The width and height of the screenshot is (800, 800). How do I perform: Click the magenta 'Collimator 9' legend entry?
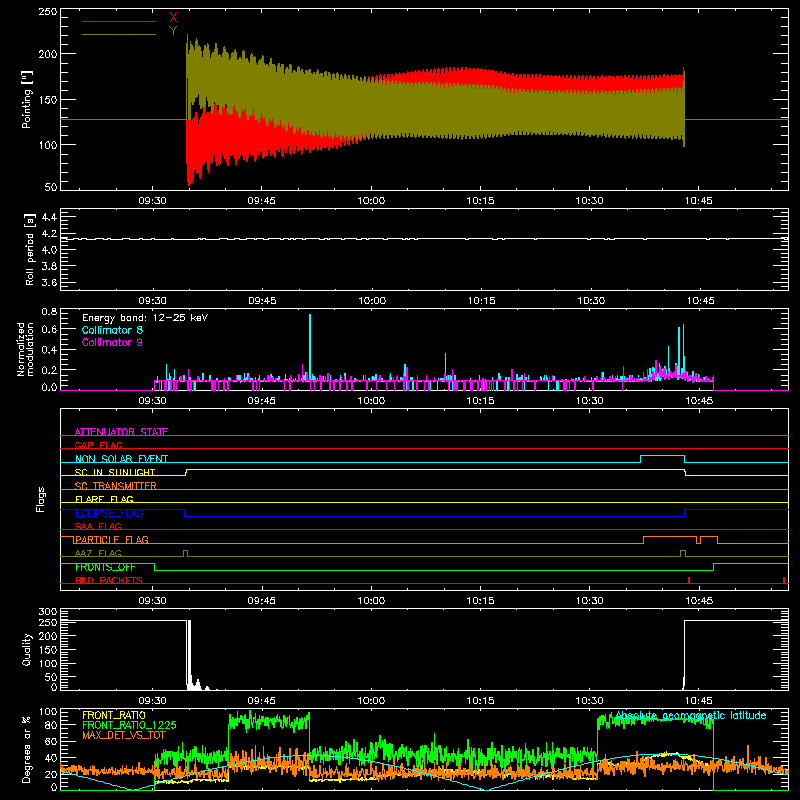tap(112, 342)
